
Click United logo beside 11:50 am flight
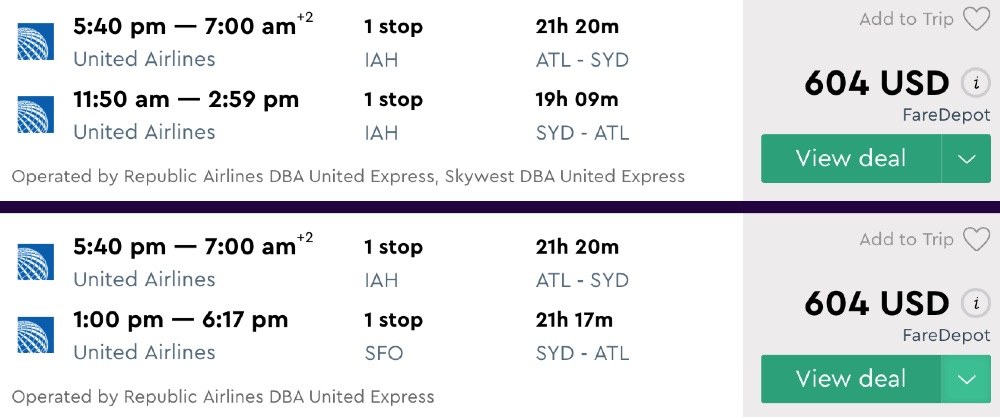(35, 114)
